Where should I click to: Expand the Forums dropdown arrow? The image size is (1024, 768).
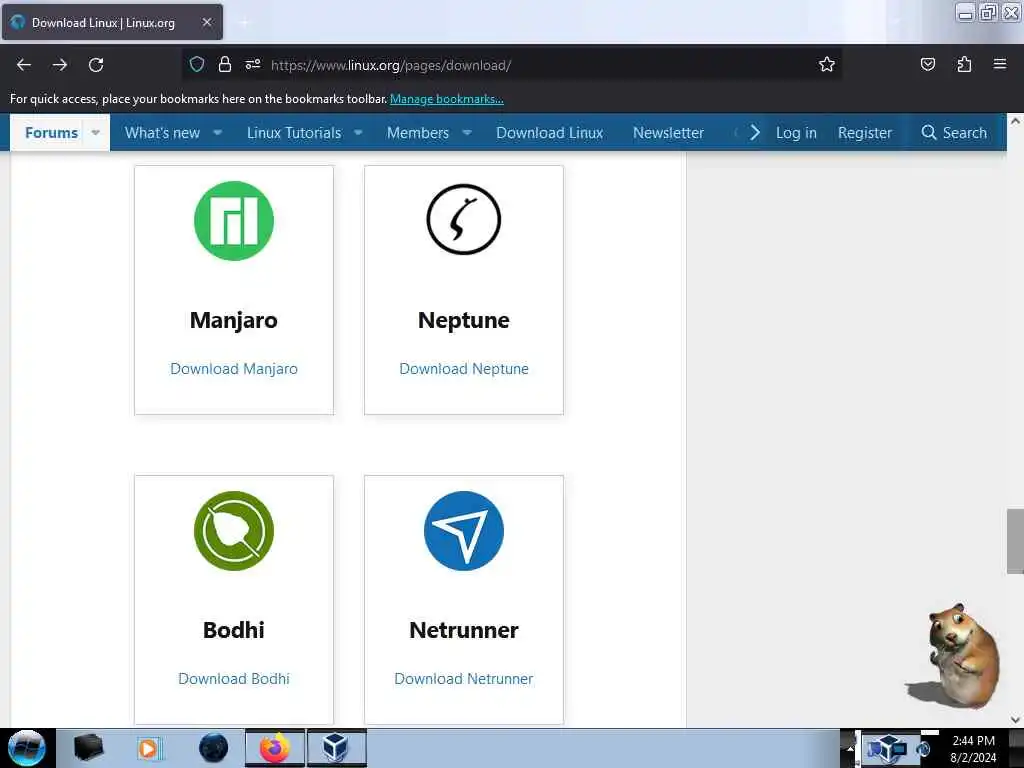pos(95,133)
